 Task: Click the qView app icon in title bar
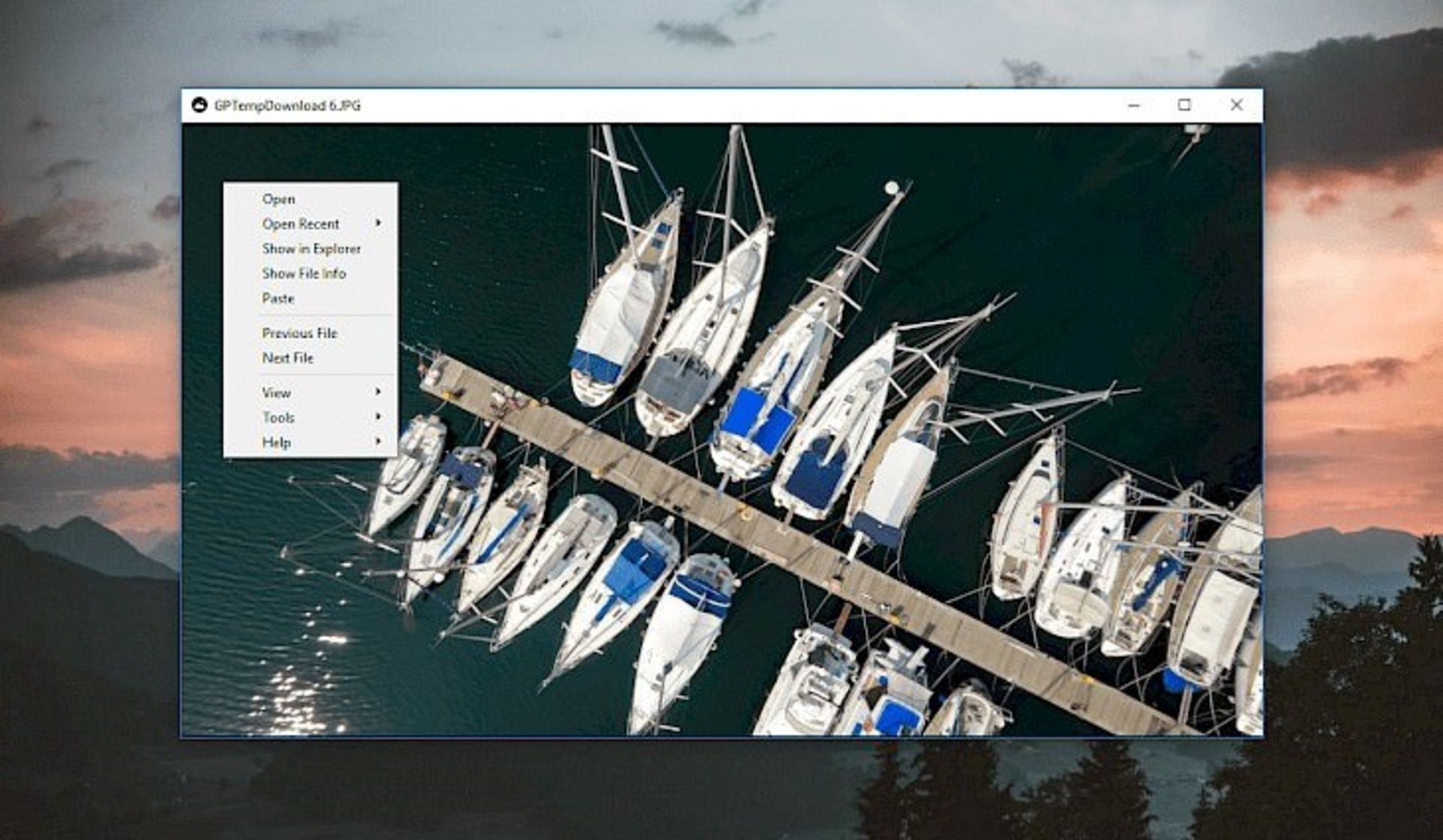click(x=199, y=105)
